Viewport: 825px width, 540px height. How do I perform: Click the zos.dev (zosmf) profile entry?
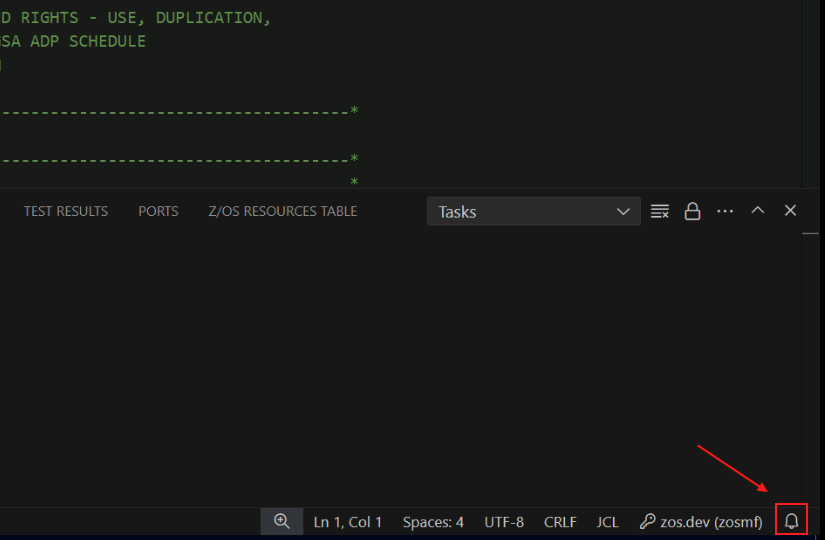(x=701, y=522)
